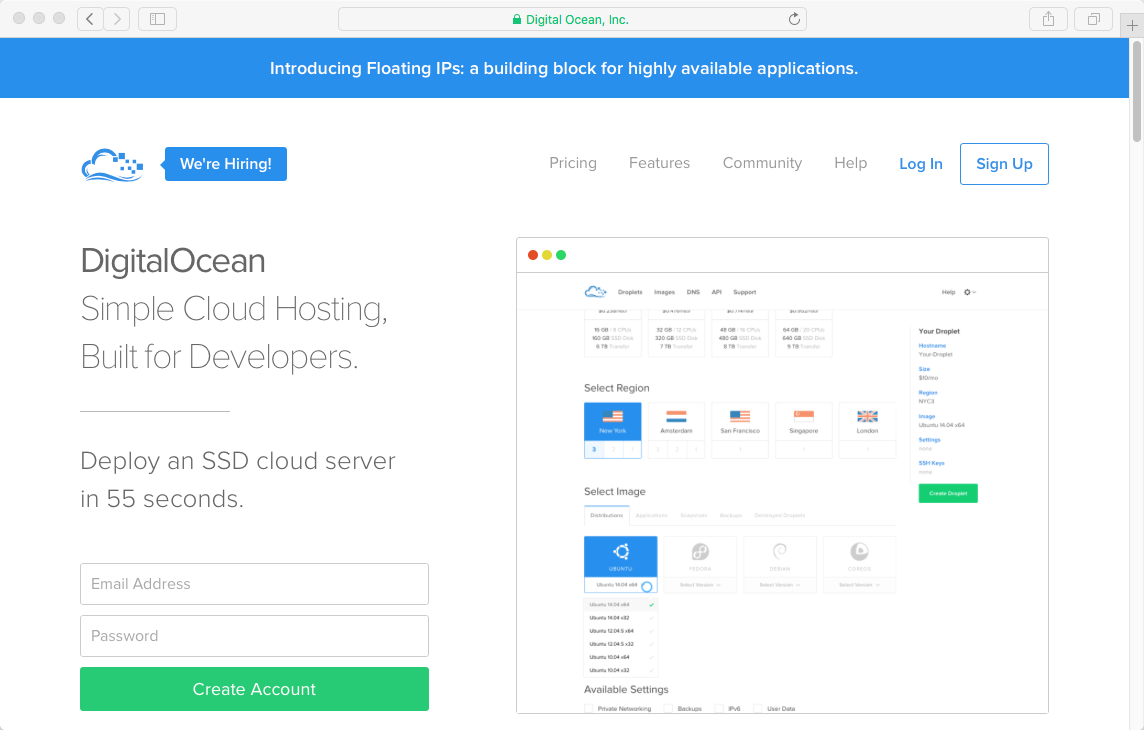Open the CoreOS Select Version dropdown
Image resolution: width=1144 pixels, height=730 pixels.
click(x=860, y=584)
